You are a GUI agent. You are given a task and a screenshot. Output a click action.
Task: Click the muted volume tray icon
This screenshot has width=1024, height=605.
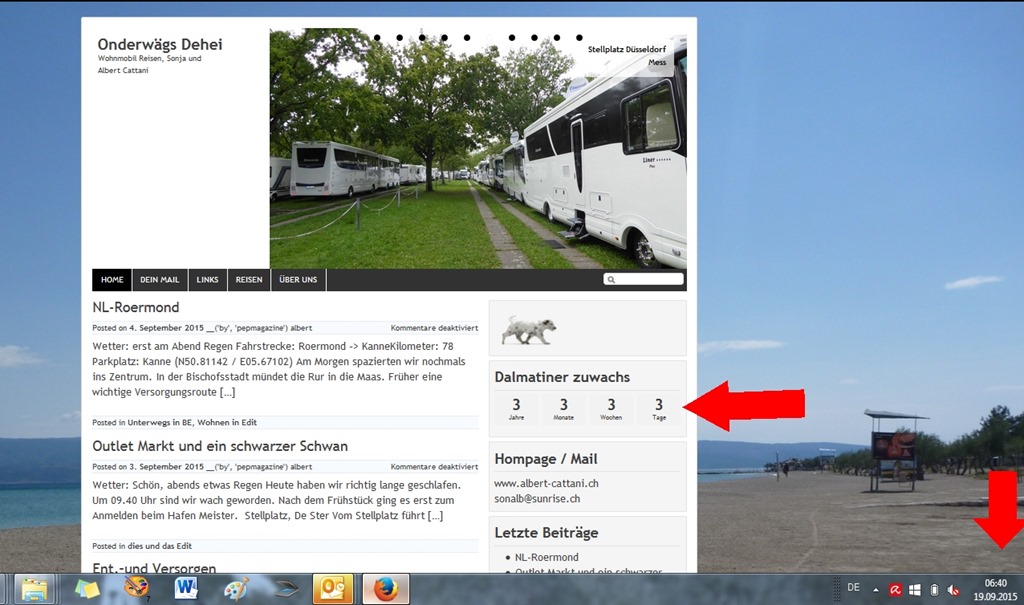[x=953, y=590]
